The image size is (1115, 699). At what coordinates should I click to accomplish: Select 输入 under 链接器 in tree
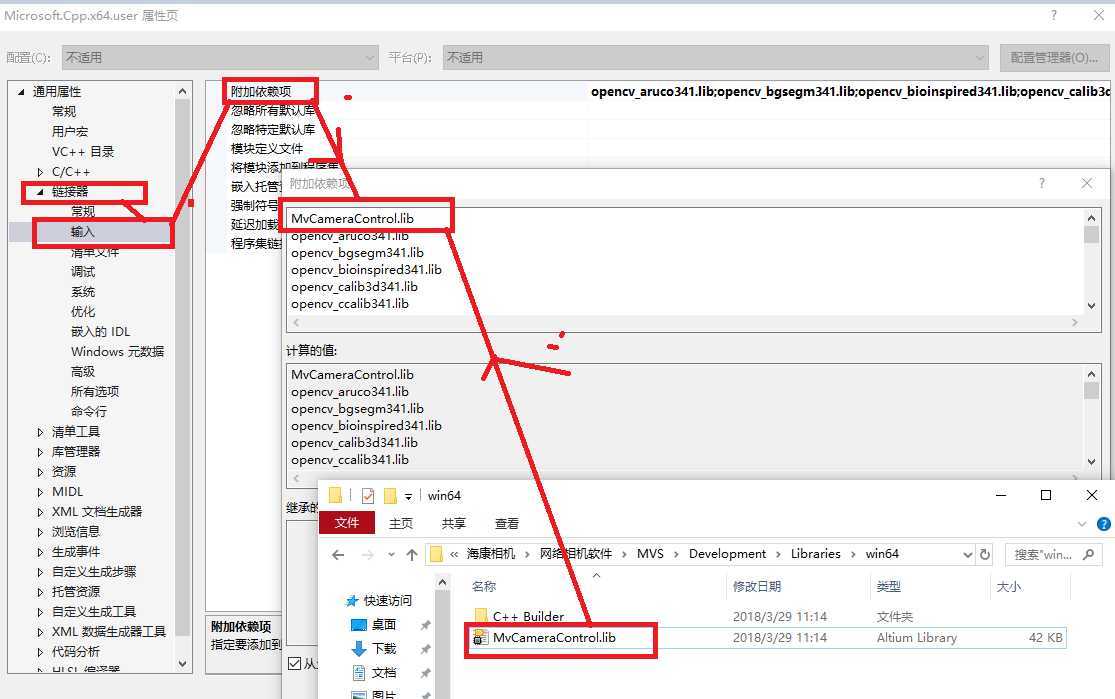pyautogui.click(x=82, y=232)
